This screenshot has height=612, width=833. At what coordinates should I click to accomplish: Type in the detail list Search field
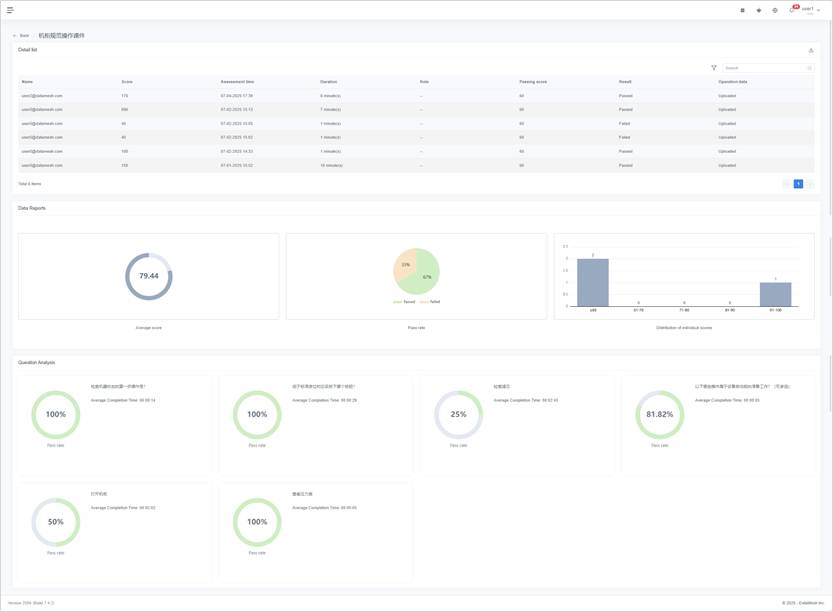click(764, 68)
